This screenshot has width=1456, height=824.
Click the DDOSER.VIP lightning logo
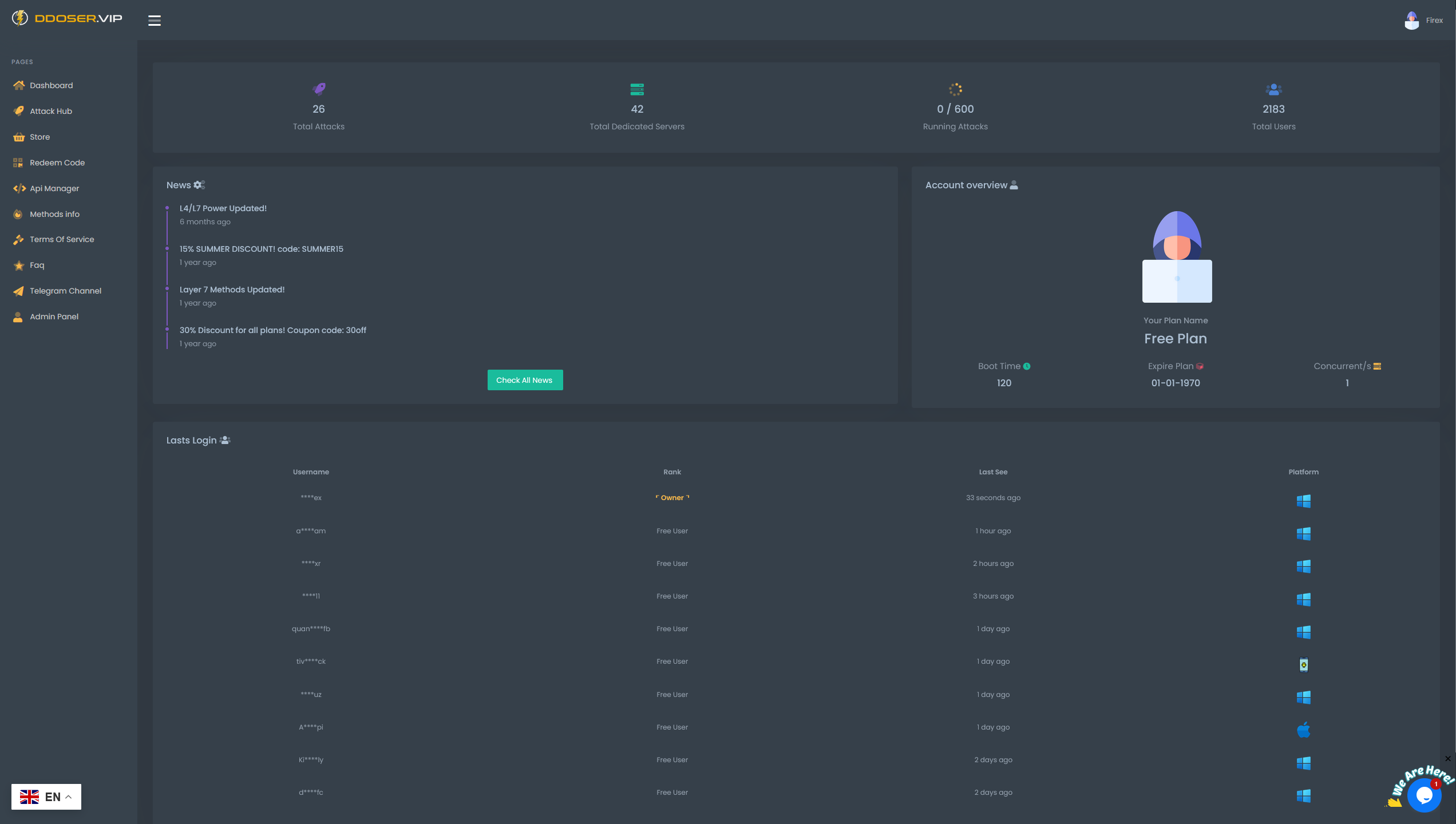(20, 19)
